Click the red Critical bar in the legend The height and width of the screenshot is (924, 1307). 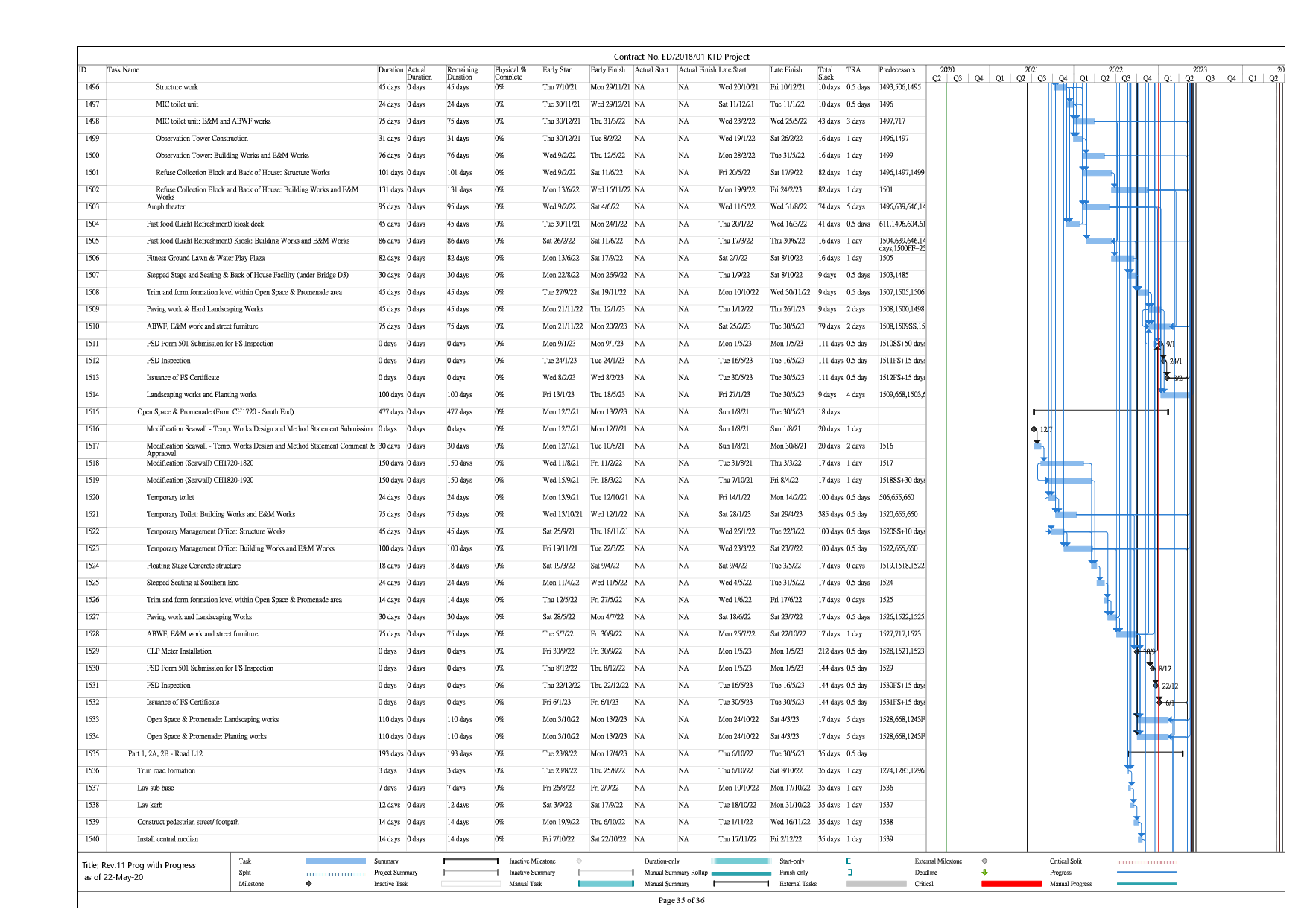1011,884
